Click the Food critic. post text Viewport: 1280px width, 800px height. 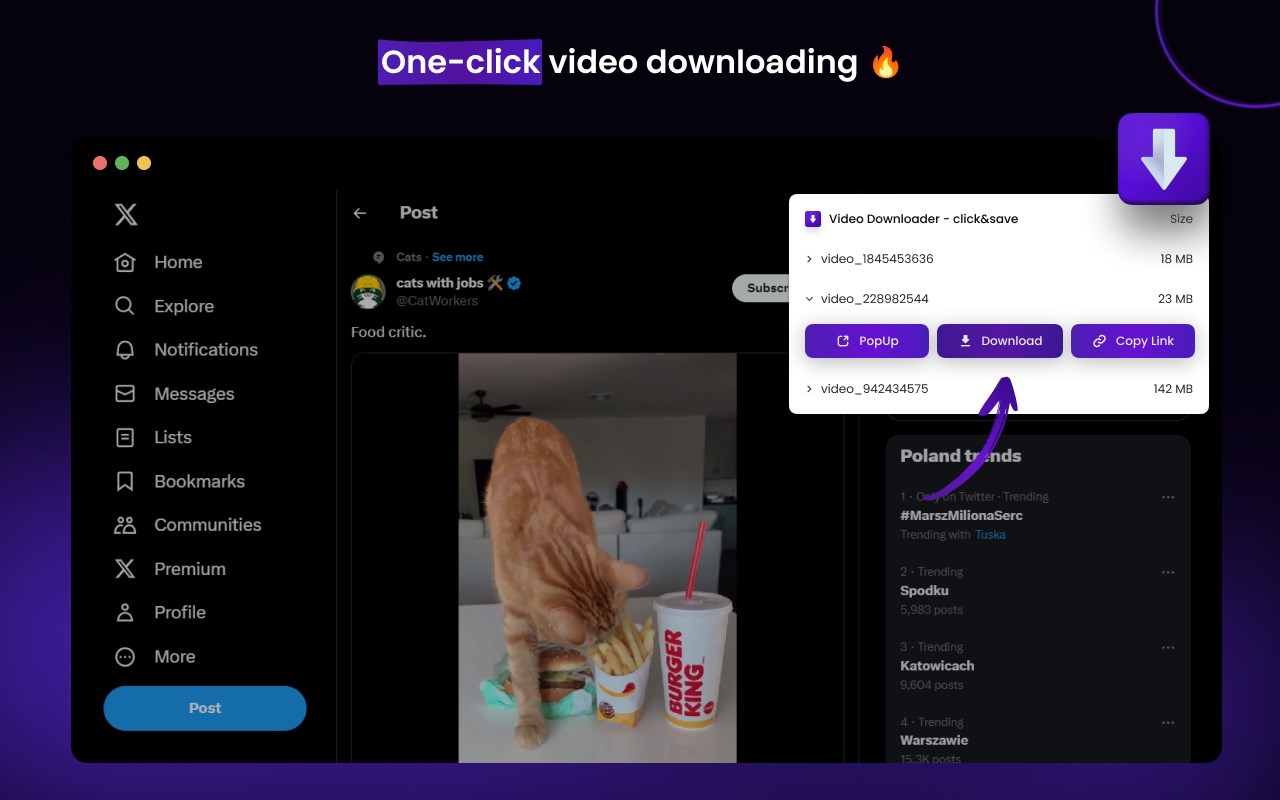pyautogui.click(x=389, y=332)
